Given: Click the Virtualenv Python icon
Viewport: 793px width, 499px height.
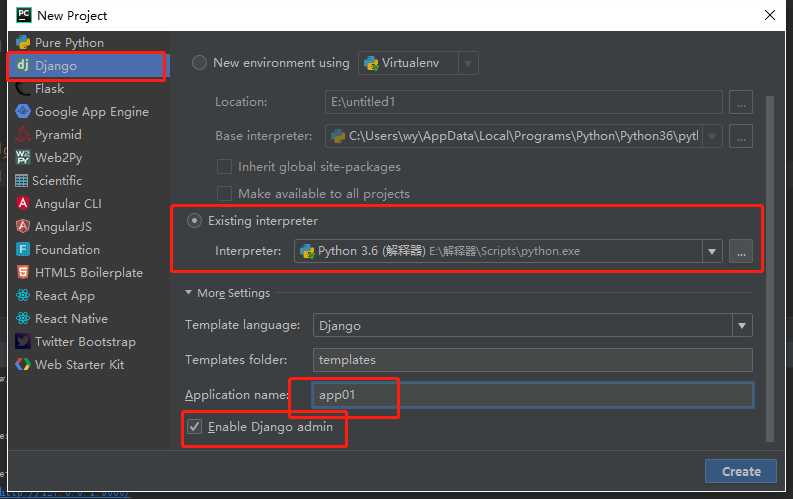Looking at the screenshot, I should (x=371, y=63).
